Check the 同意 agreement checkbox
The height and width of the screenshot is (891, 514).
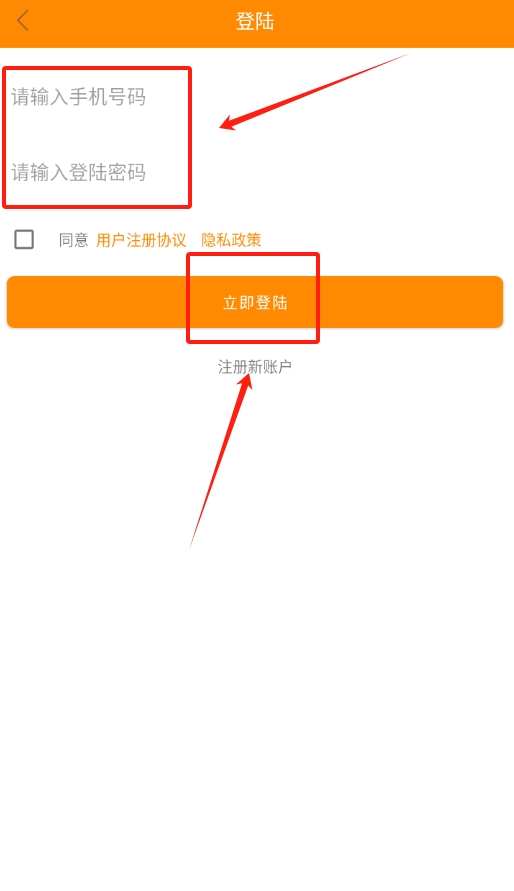click(24, 240)
